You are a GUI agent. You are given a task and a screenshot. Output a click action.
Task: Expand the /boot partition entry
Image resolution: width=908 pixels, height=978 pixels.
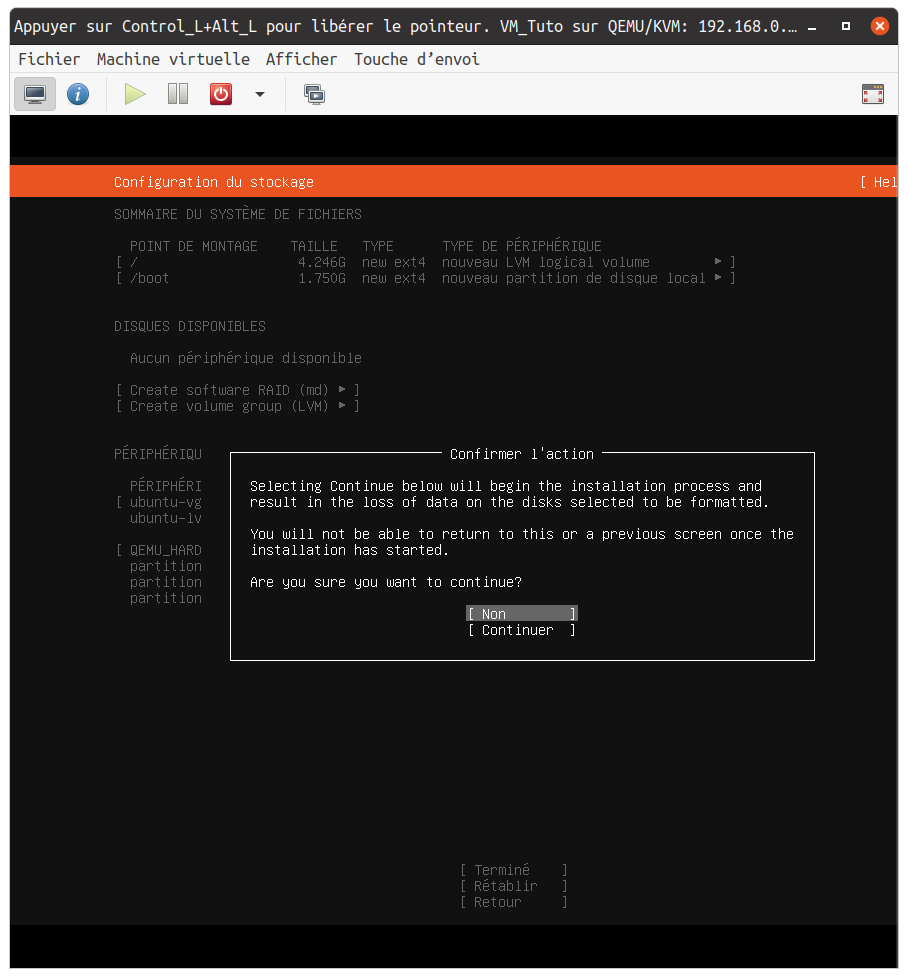coord(425,278)
